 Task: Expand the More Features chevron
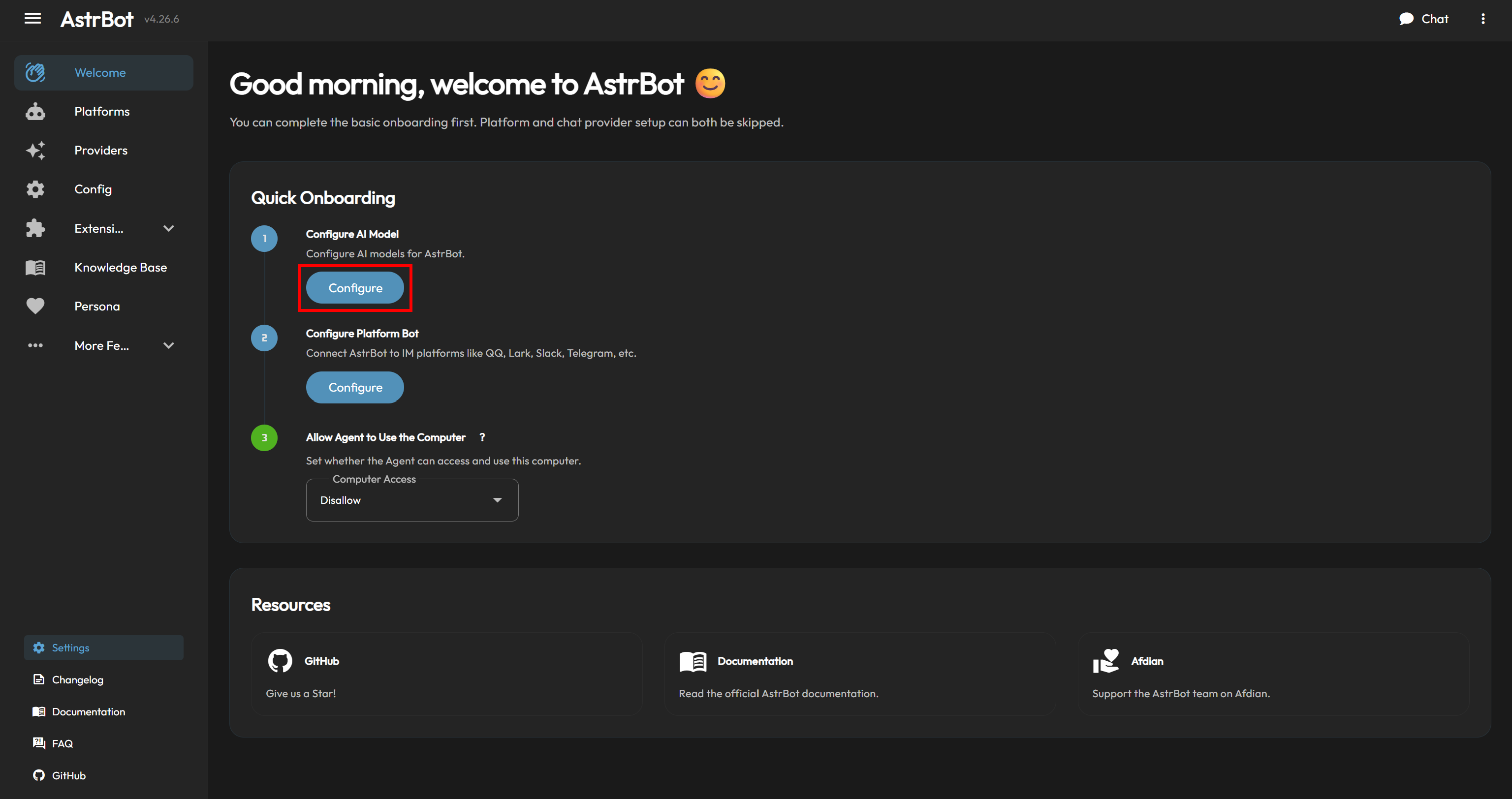pyautogui.click(x=168, y=345)
